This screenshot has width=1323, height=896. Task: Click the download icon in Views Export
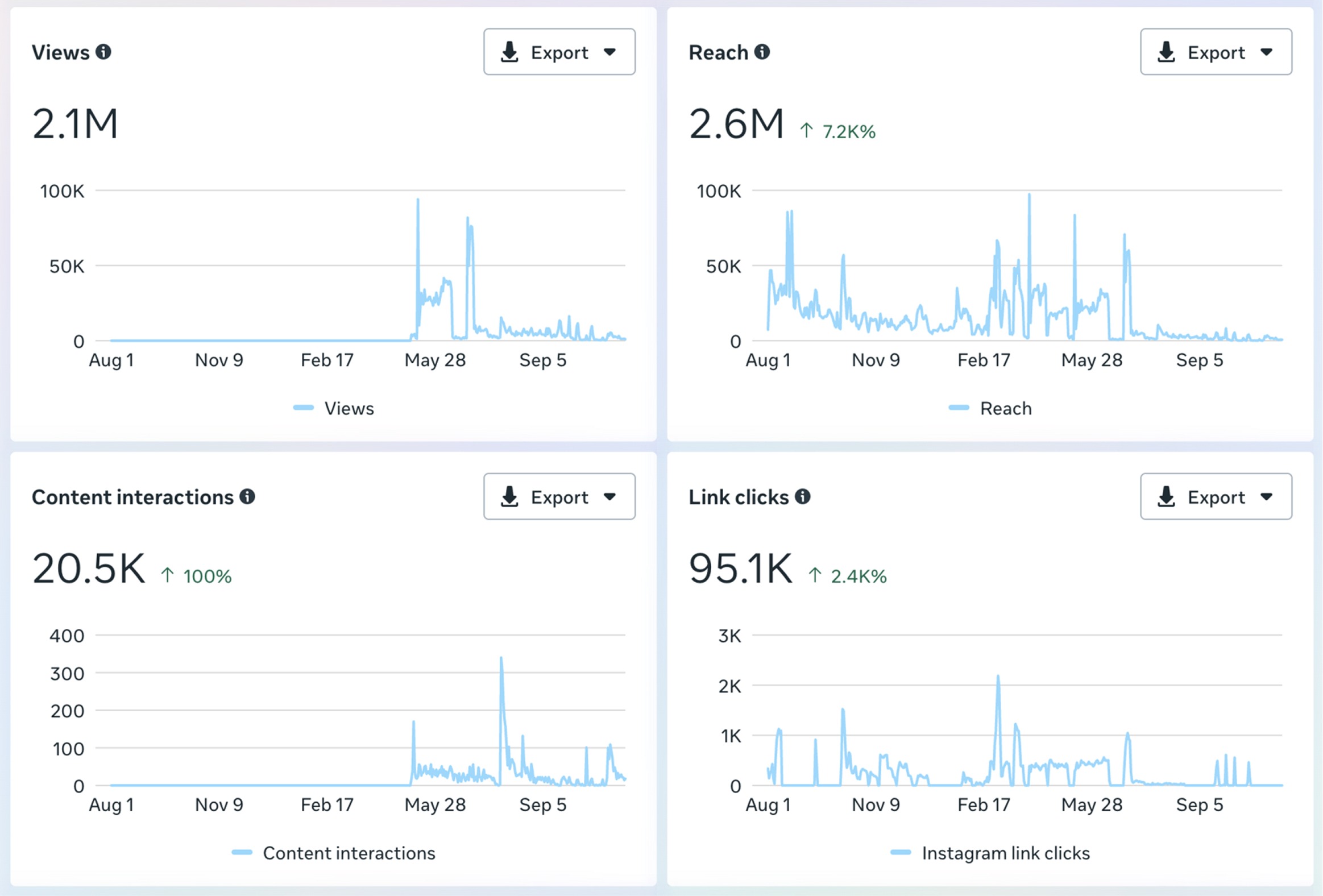(x=509, y=52)
